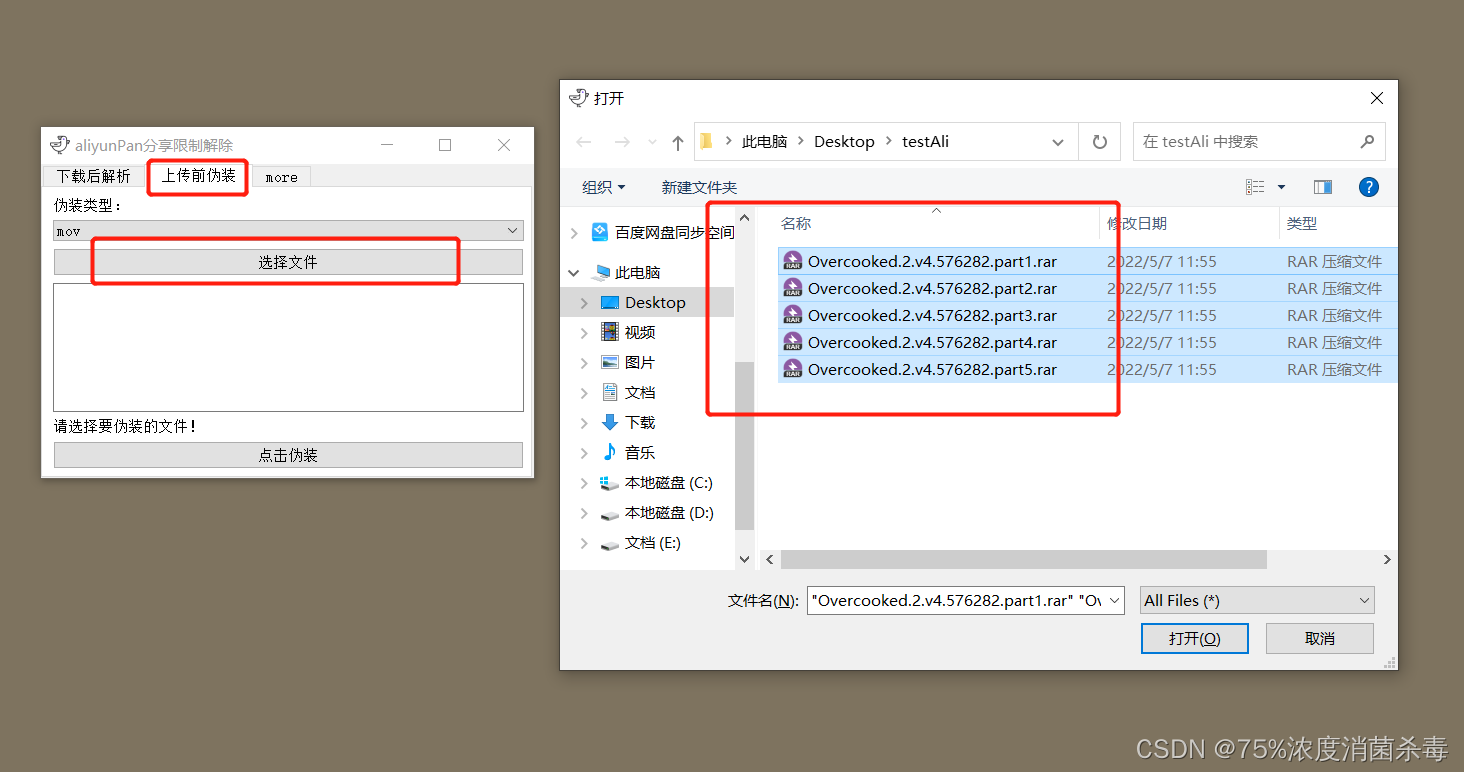
Task: Select file name Overcooked.2.v4.576282.part1.rar
Action: (932, 261)
